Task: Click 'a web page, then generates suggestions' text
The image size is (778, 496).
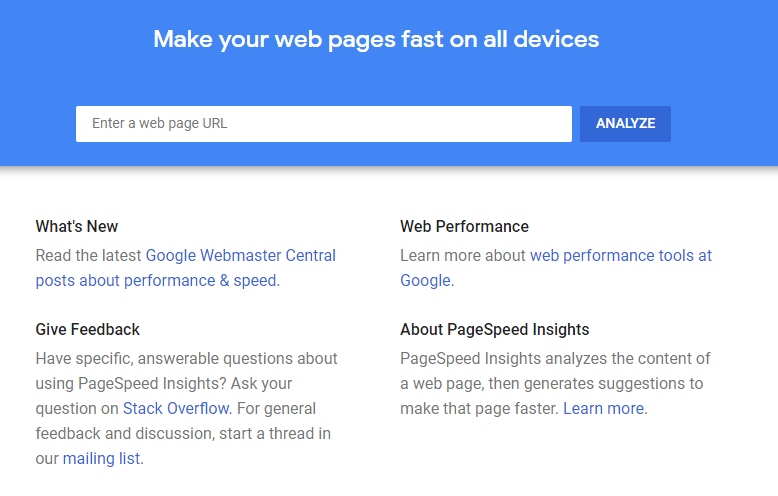Action: coord(542,384)
